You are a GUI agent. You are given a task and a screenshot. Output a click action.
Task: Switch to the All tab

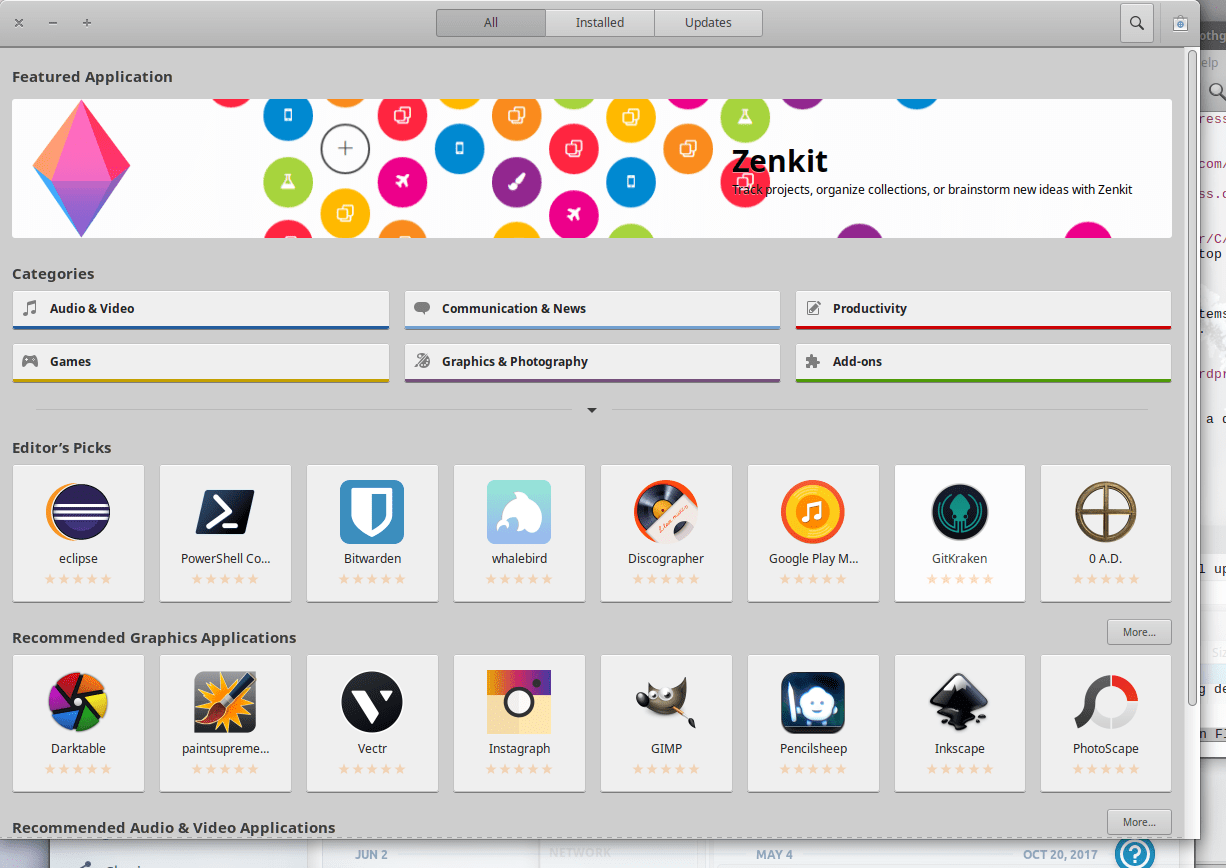coord(491,23)
